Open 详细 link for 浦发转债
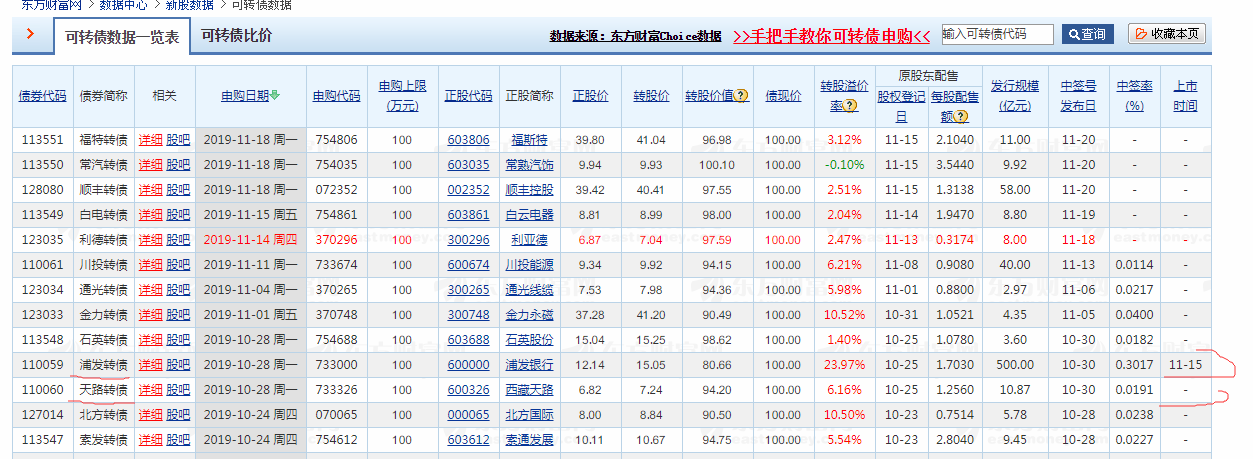Image resolution: width=1253 pixels, height=459 pixels. pyautogui.click(x=150, y=365)
